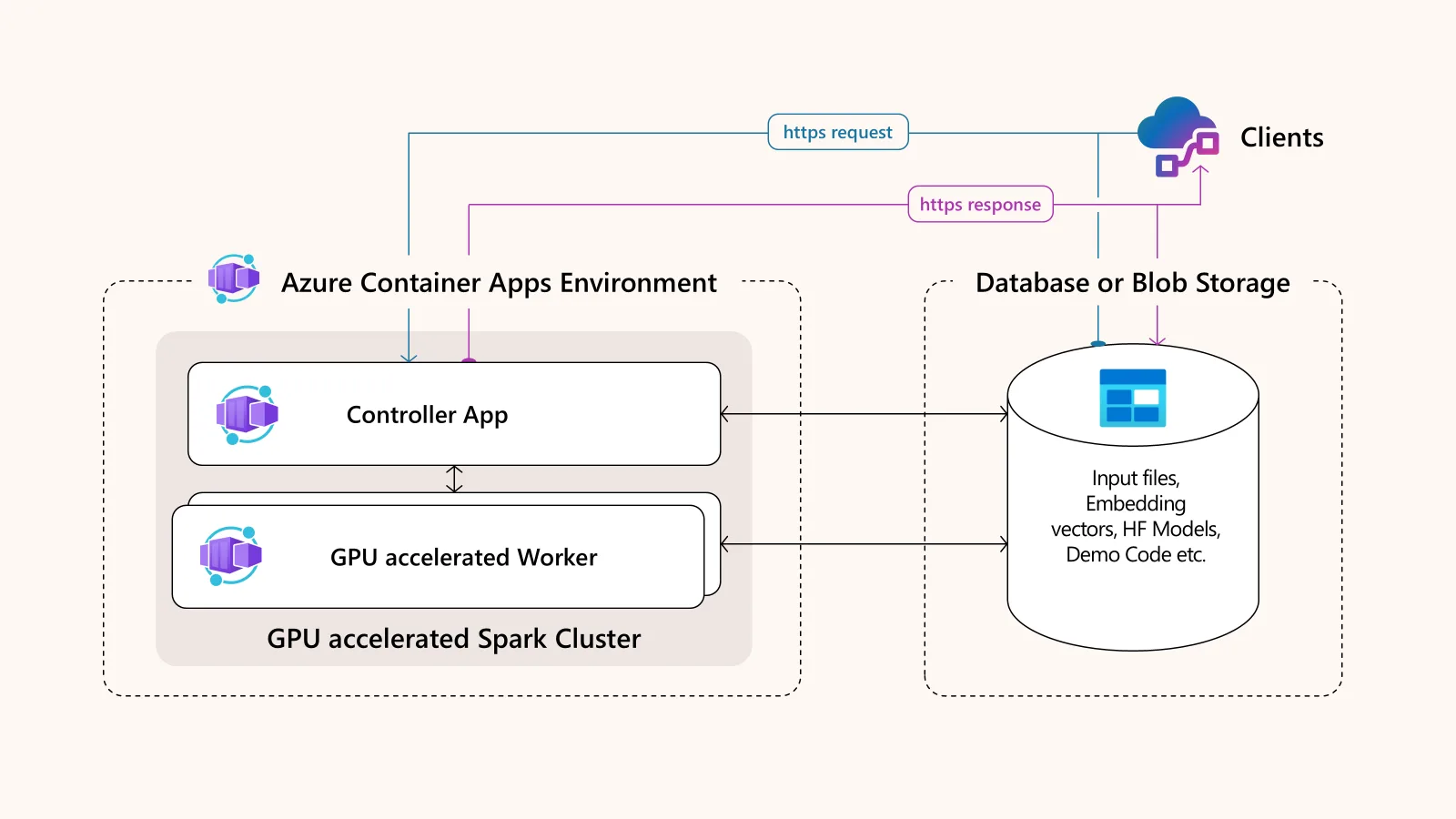The height and width of the screenshot is (819, 1456).
Task: Click the Database or Blob Storage title
Action: coord(1133,283)
